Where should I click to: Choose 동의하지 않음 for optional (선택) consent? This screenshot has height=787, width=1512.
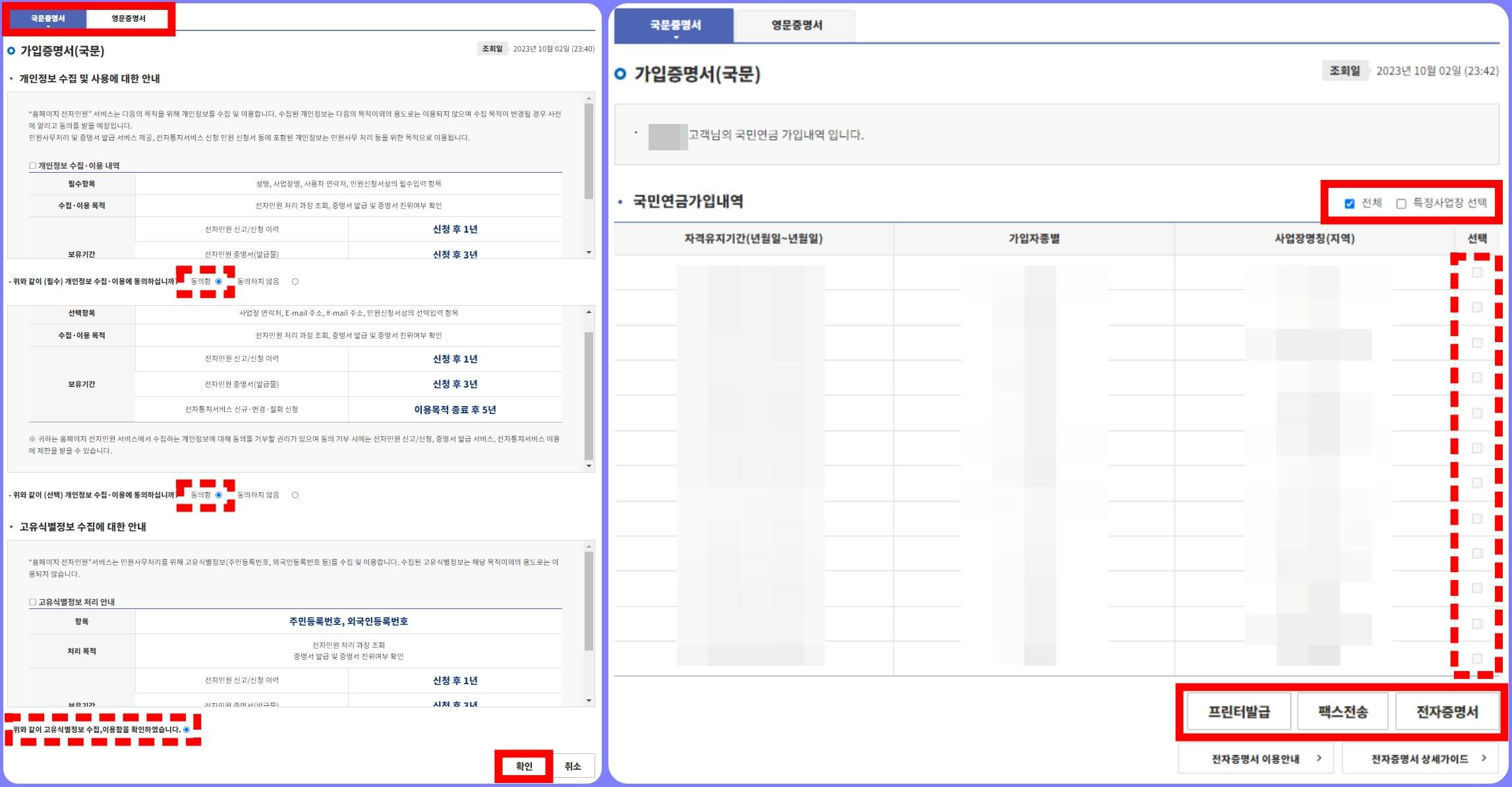click(x=295, y=495)
